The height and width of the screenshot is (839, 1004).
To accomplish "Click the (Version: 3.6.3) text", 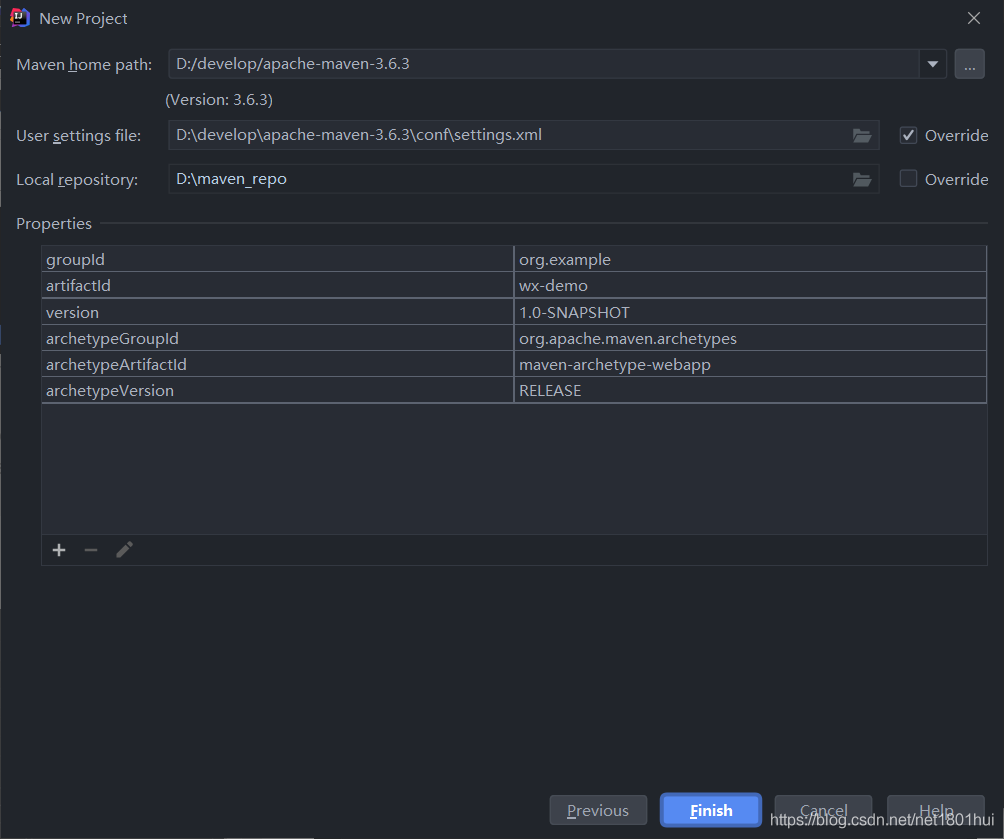I will (x=219, y=100).
